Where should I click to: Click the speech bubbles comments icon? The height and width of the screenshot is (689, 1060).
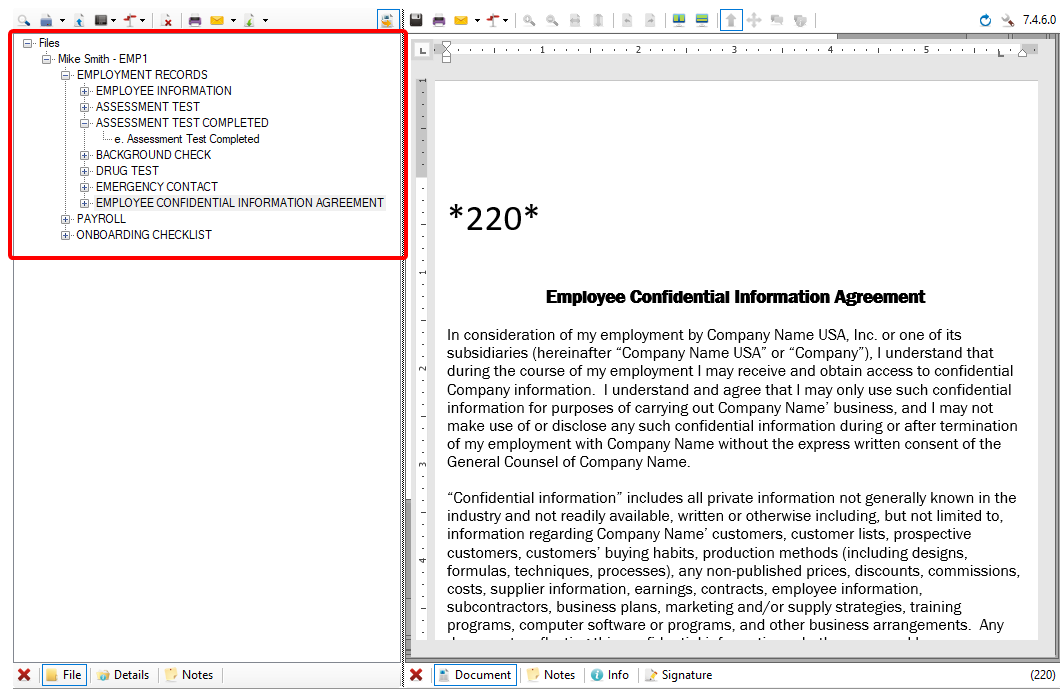pyautogui.click(x=777, y=20)
